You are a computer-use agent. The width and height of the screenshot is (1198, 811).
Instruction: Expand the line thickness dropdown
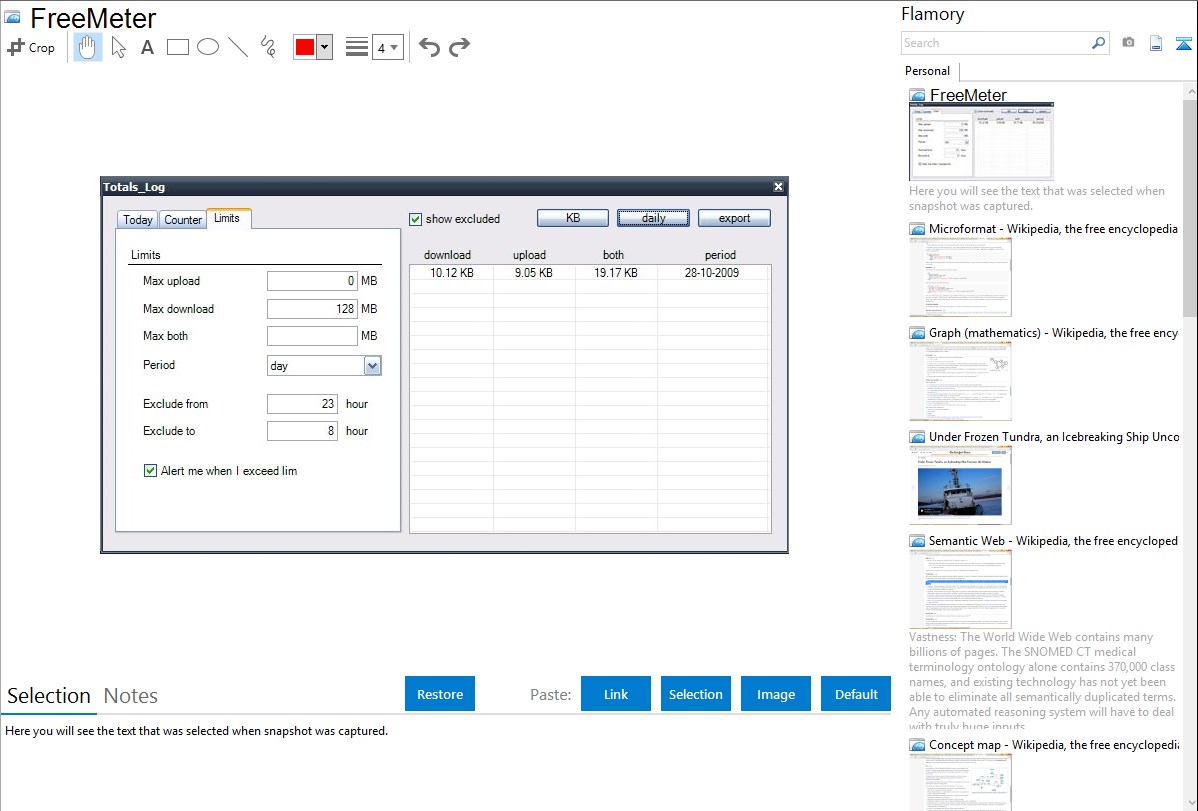[387, 47]
